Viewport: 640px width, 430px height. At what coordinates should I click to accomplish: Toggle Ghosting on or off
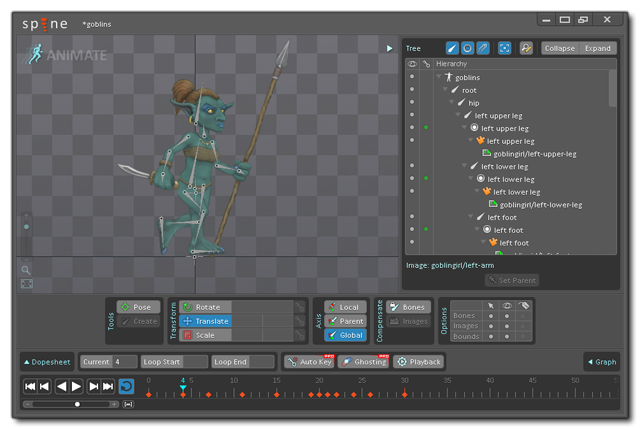[x=364, y=361]
